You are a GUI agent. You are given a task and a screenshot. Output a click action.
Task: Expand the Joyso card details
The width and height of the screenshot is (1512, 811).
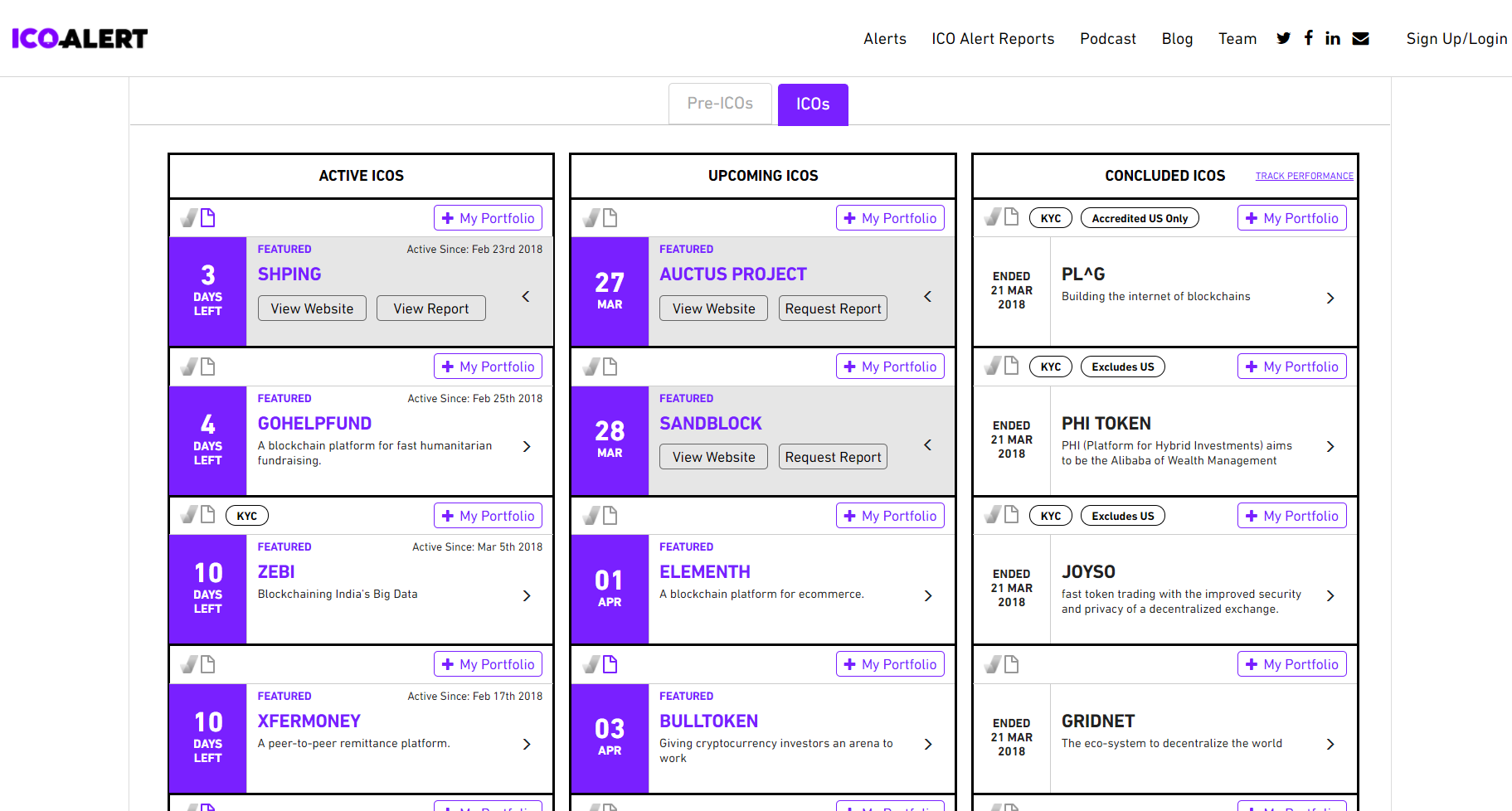pyautogui.click(x=1330, y=595)
